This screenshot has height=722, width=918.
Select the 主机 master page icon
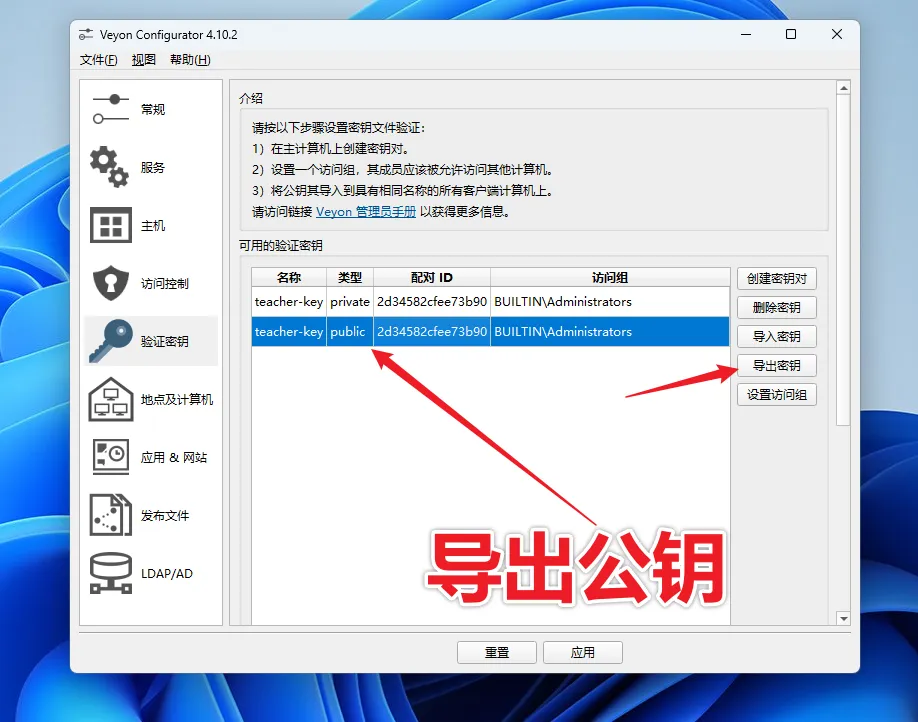pos(111,225)
